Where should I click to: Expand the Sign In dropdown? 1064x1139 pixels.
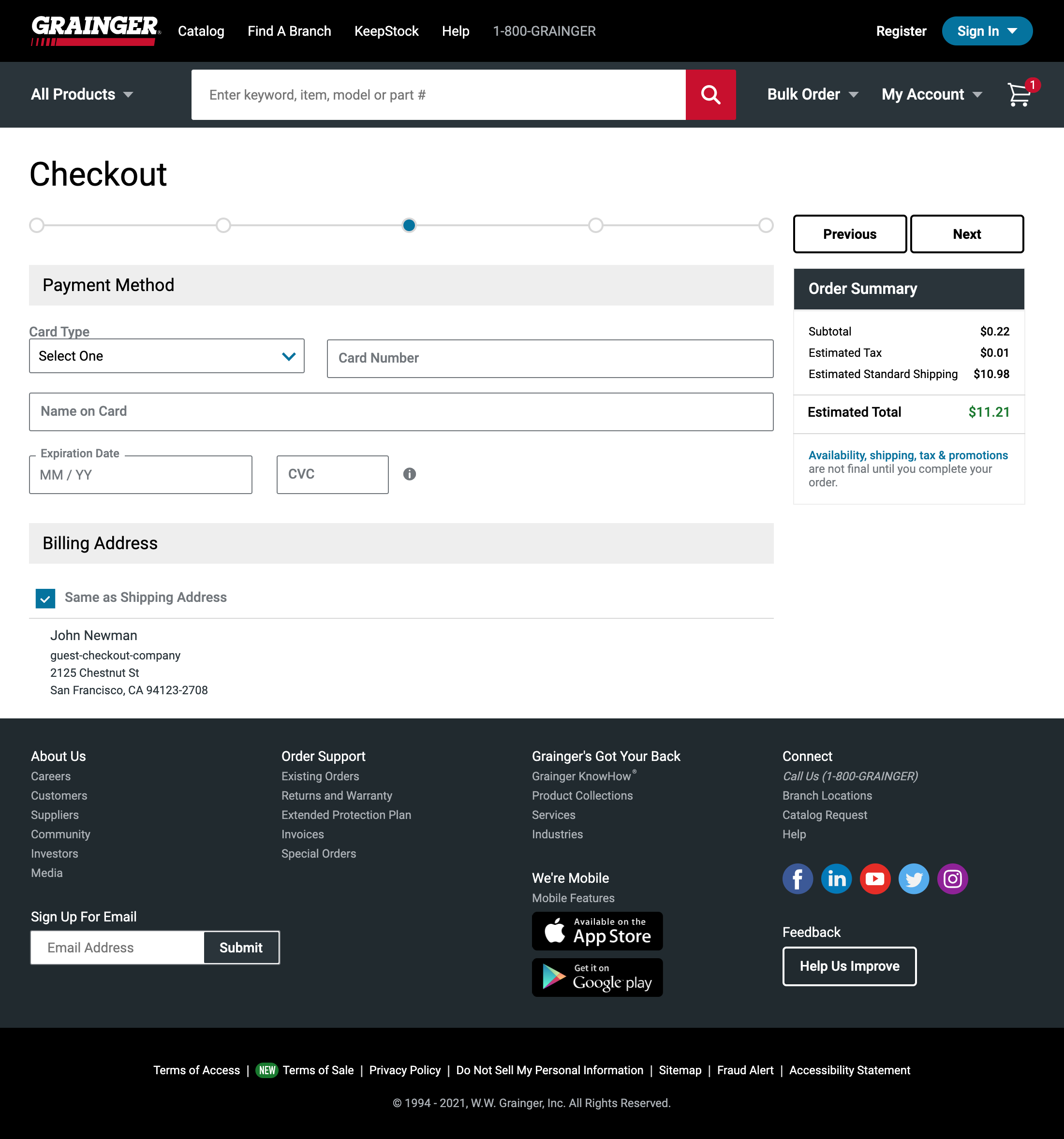tap(987, 31)
